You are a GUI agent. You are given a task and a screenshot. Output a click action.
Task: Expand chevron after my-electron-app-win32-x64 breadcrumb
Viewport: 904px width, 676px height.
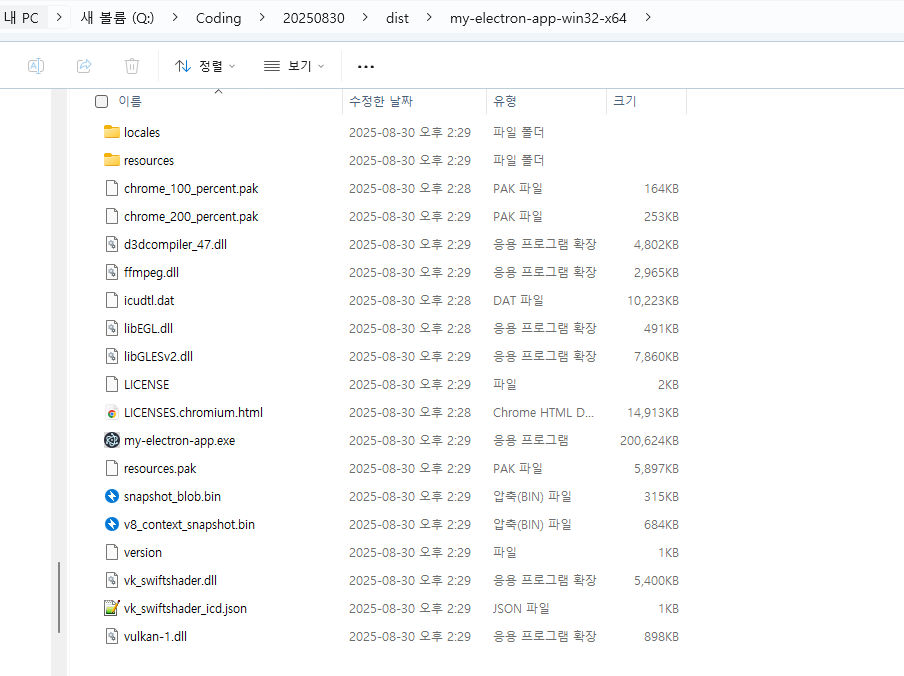[649, 18]
